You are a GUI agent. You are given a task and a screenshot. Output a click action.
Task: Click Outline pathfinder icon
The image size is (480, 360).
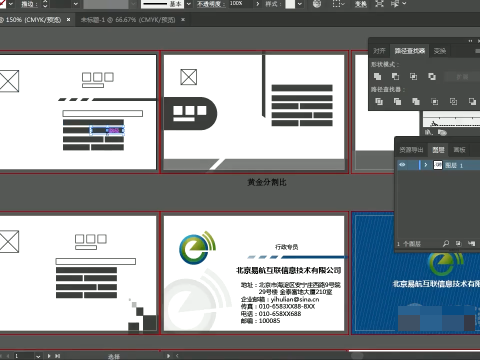[x=453, y=101]
